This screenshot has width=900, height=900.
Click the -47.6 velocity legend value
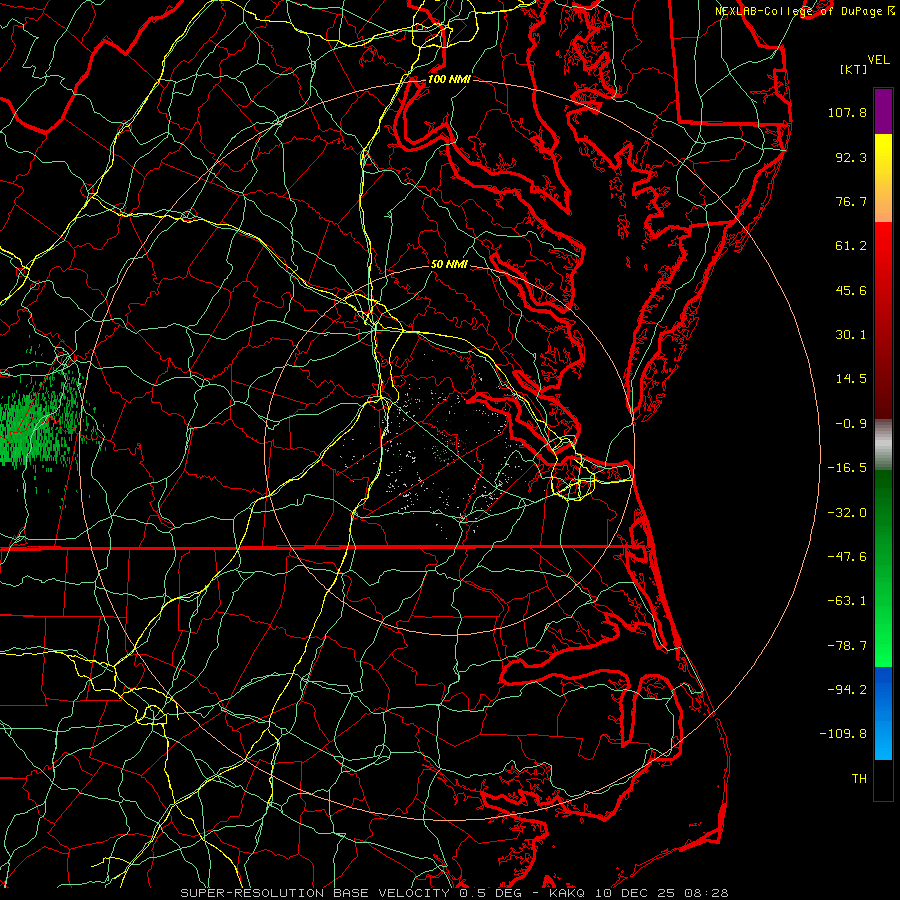pyautogui.click(x=847, y=556)
